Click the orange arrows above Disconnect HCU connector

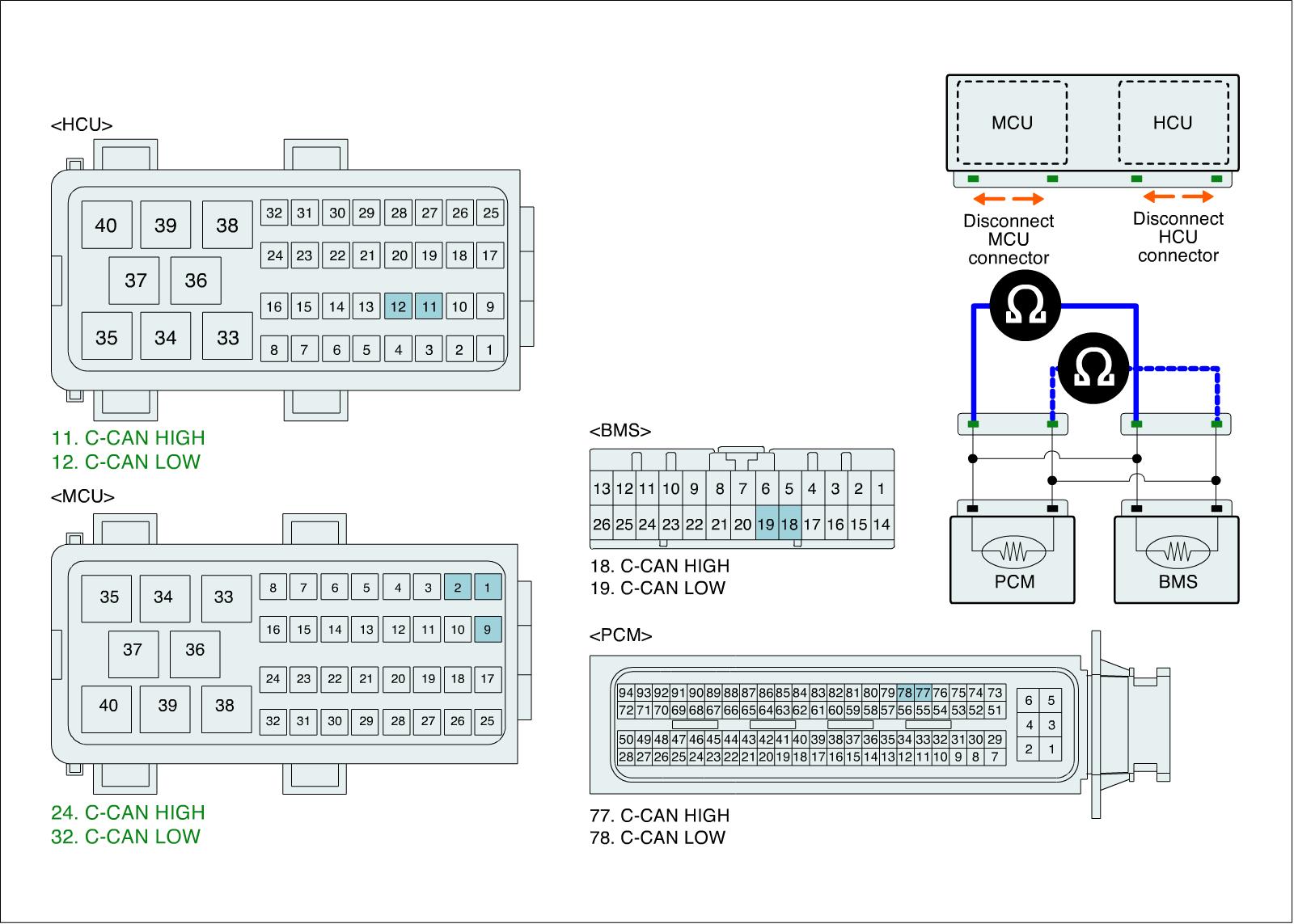point(1178,196)
